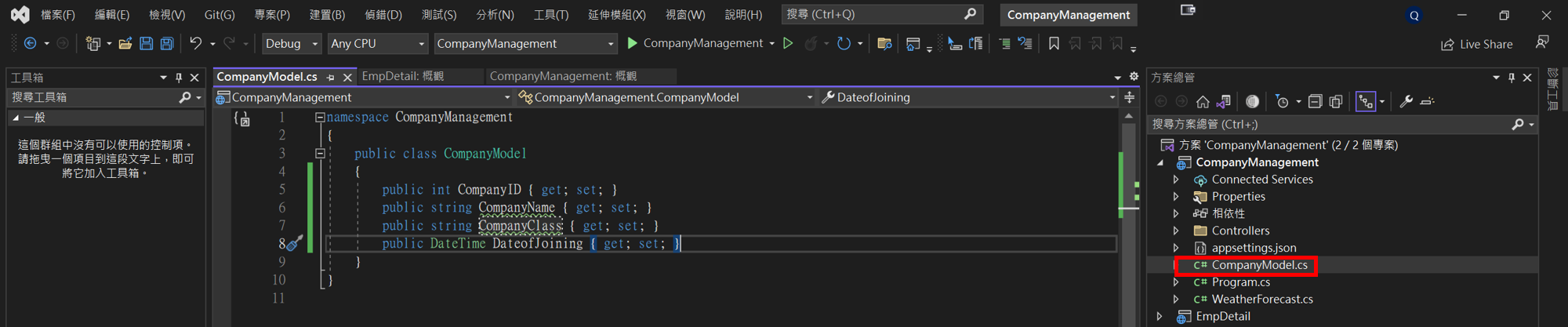1568x327 pixels.
Task: Toggle sync with active document button
Action: [1366, 101]
